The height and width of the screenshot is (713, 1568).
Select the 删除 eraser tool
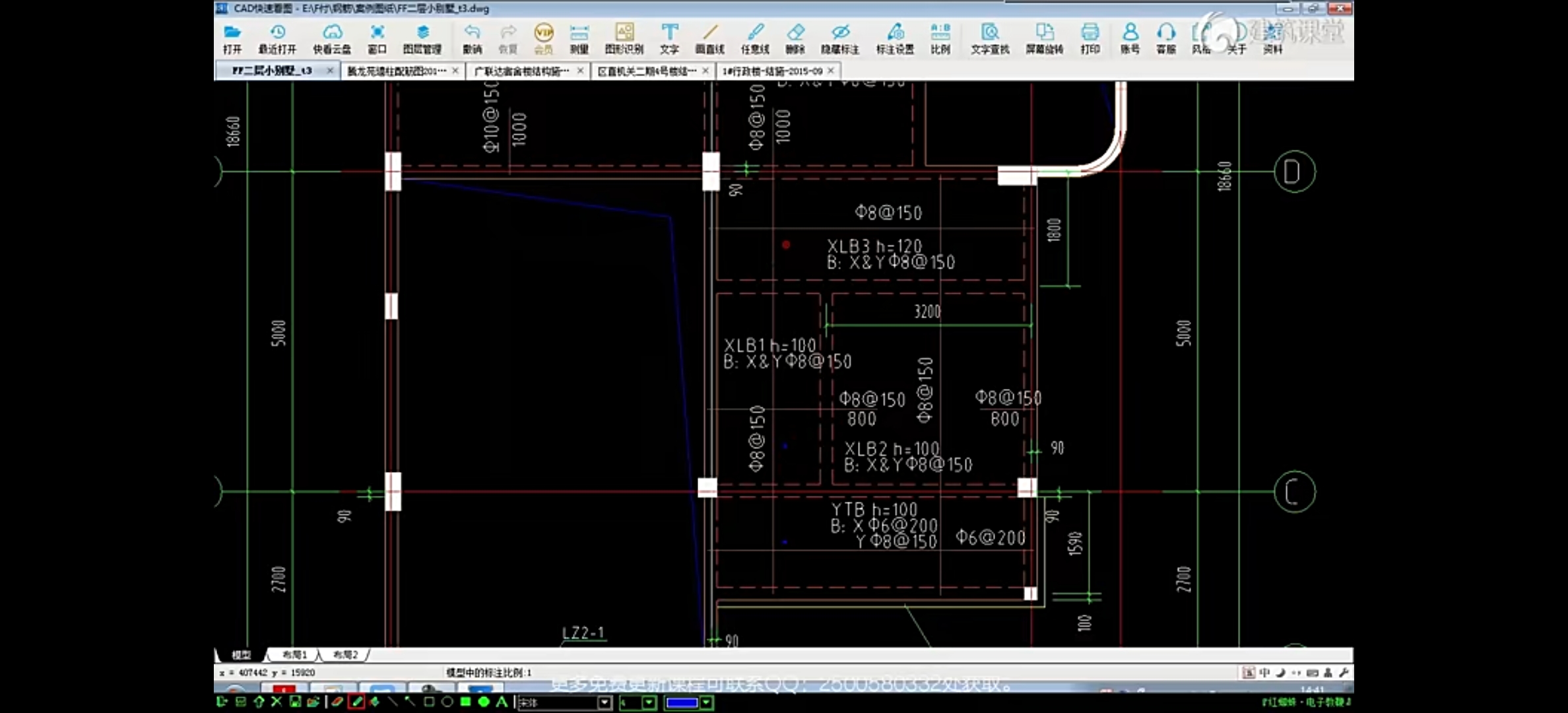coord(795,39)
